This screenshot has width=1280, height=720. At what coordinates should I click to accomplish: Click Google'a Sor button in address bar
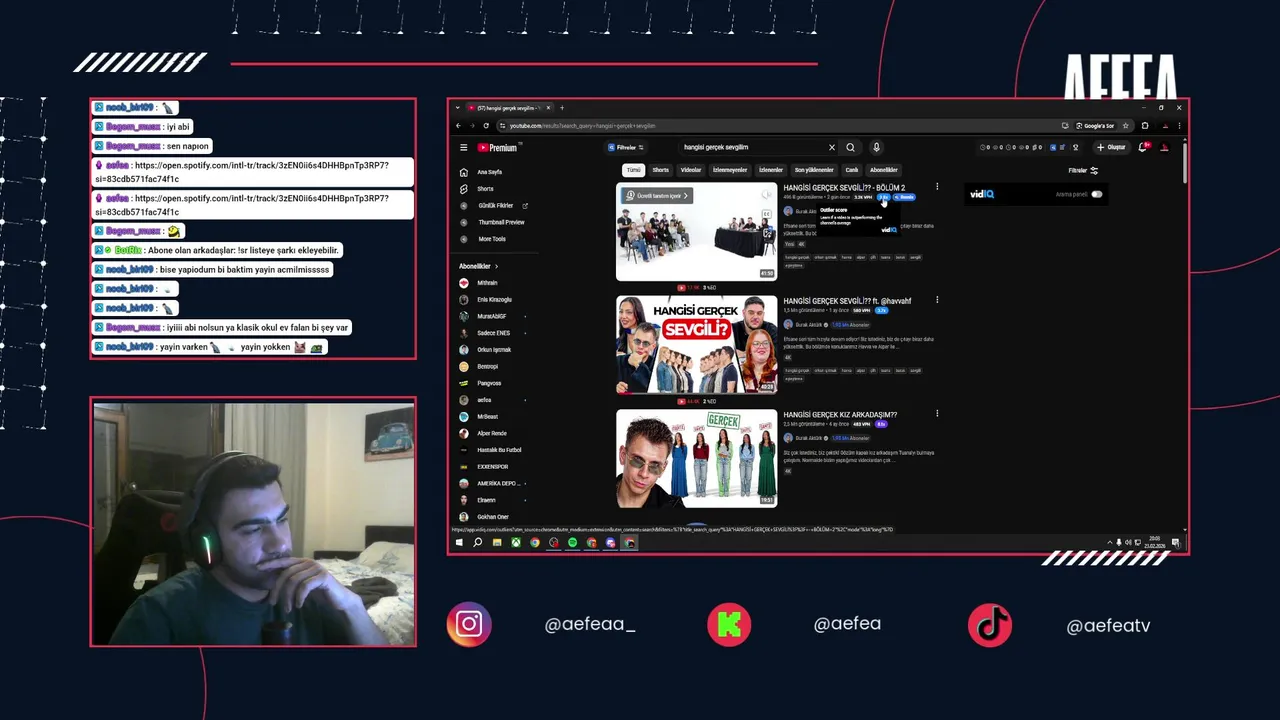coord(1095,126)
